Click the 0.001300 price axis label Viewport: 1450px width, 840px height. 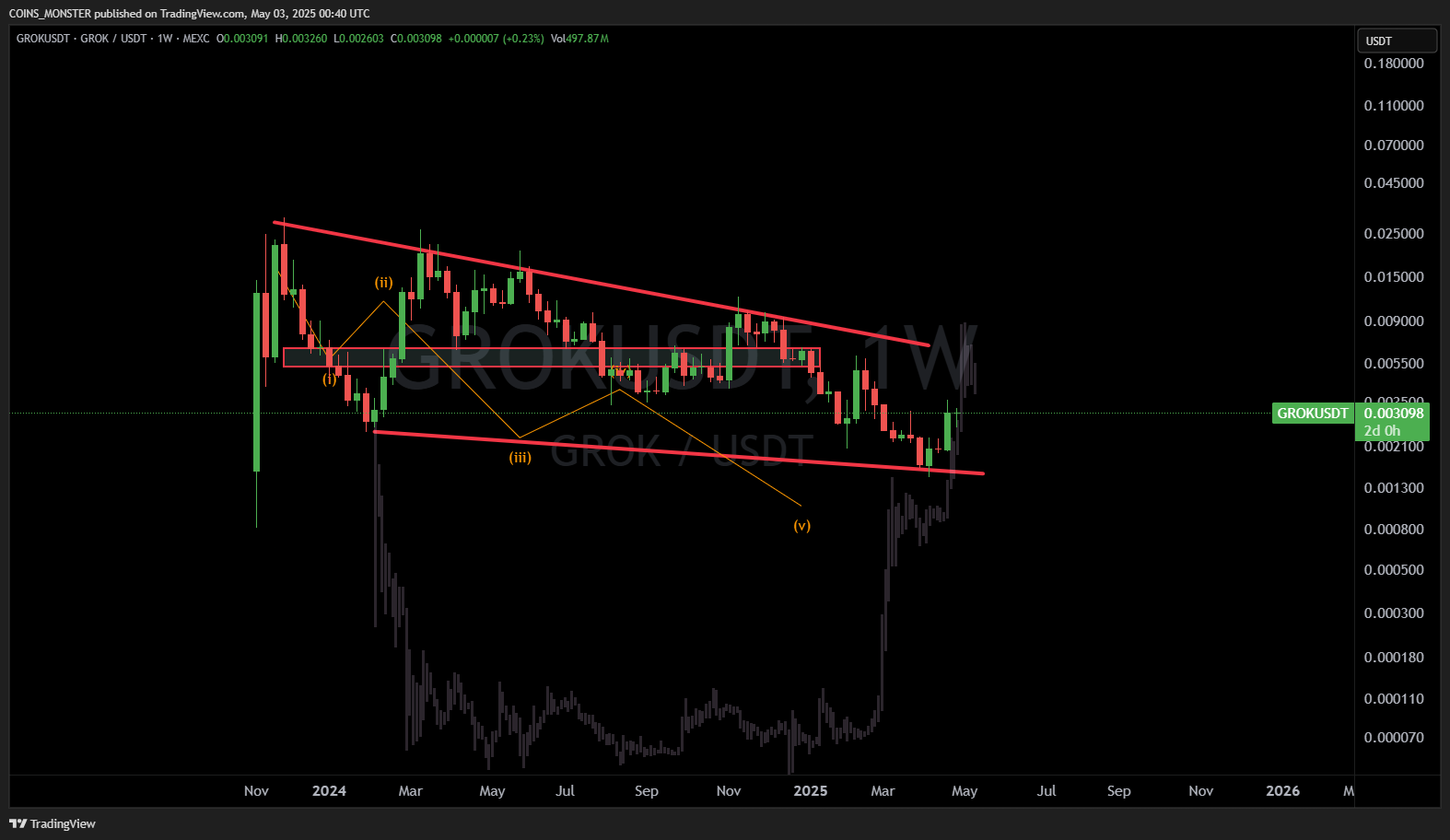1394,488
